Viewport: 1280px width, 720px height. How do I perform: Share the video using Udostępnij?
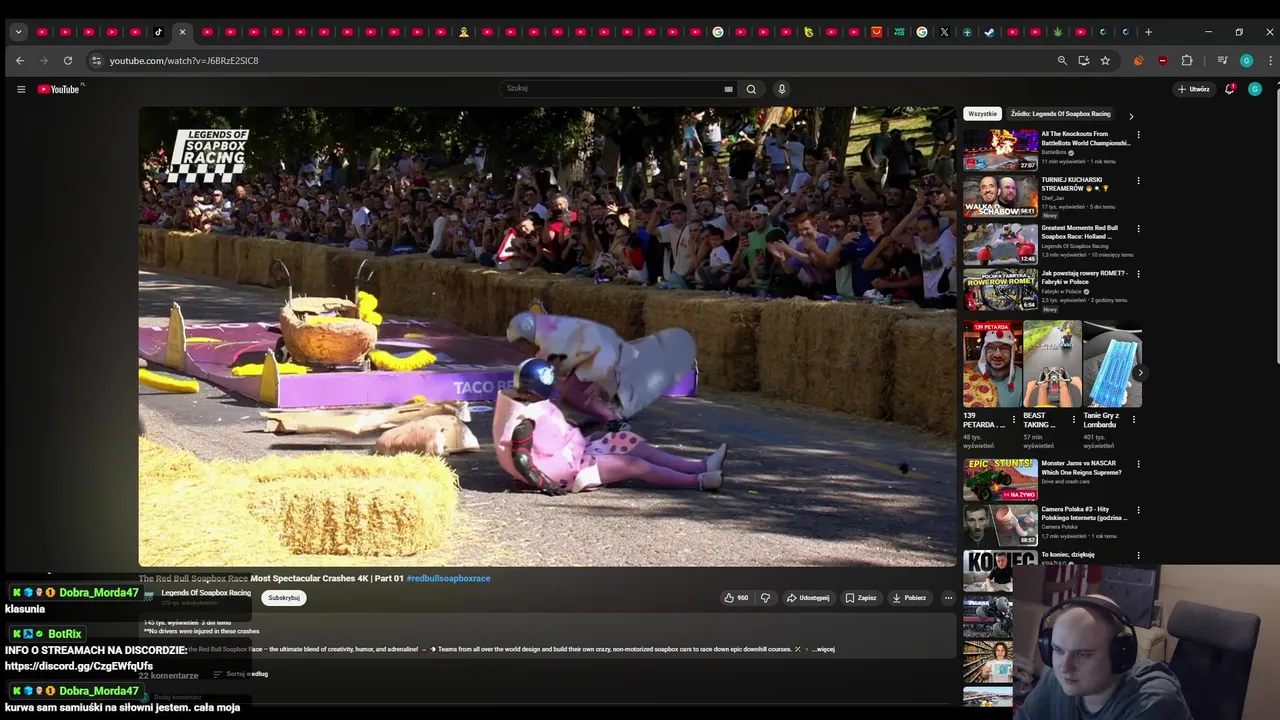click(x=808, y=598)
